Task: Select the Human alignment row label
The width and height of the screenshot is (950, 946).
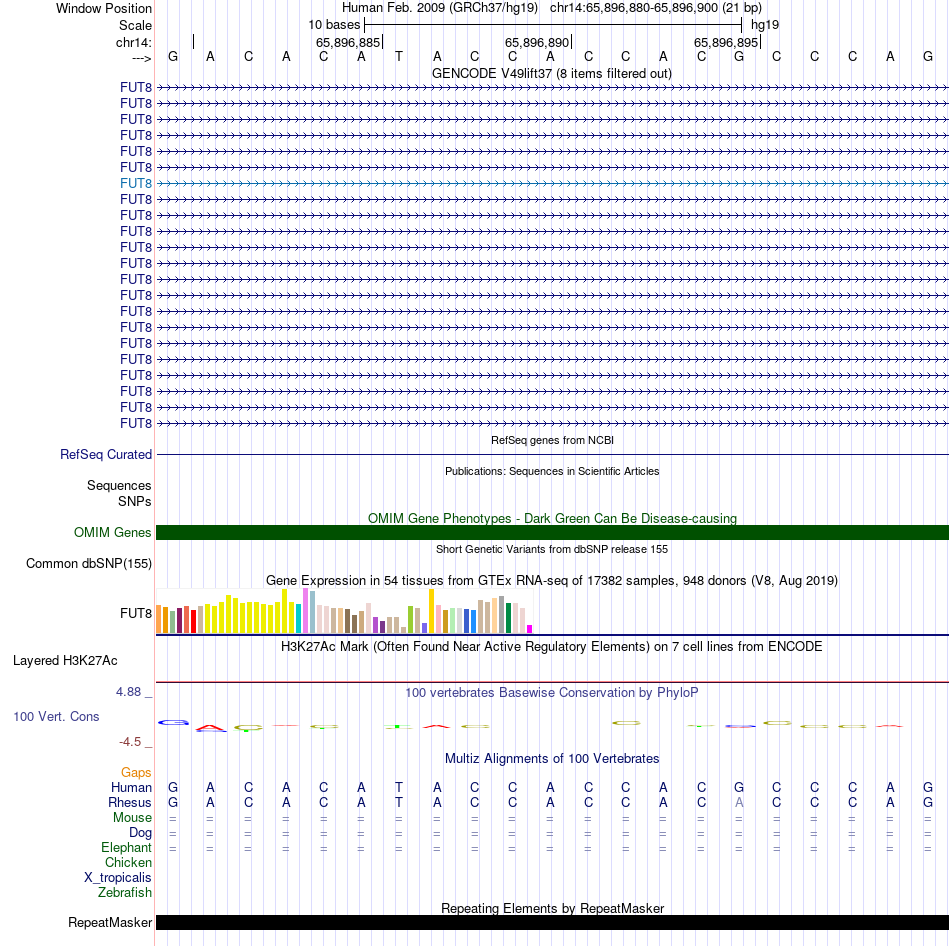Action: 131,788
